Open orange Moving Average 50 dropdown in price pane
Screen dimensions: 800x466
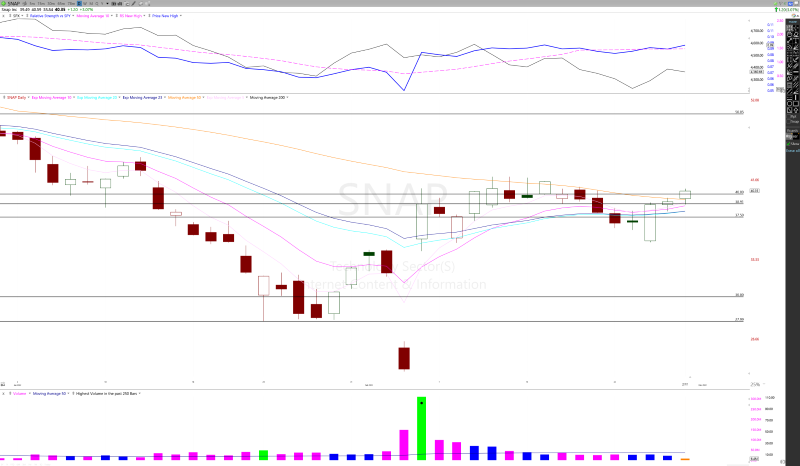pos(203,97)
